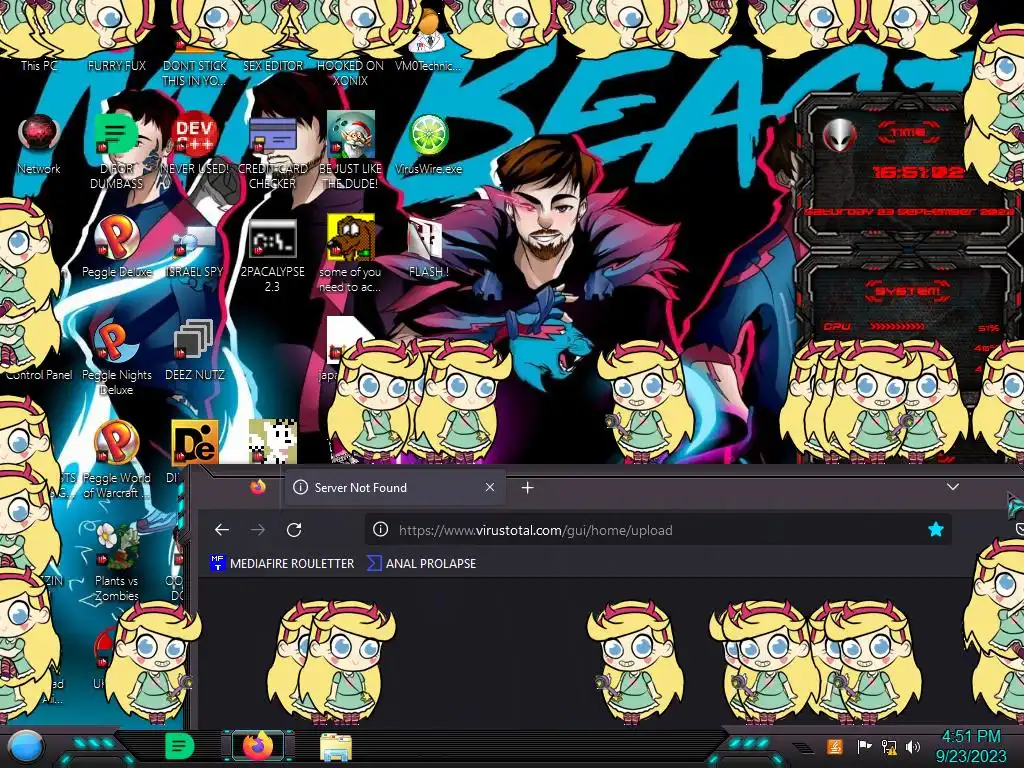This screenshot has height=768, width=1024.
Task: Switch to Firefox on the taskbar
Action: tap(257, 746)
